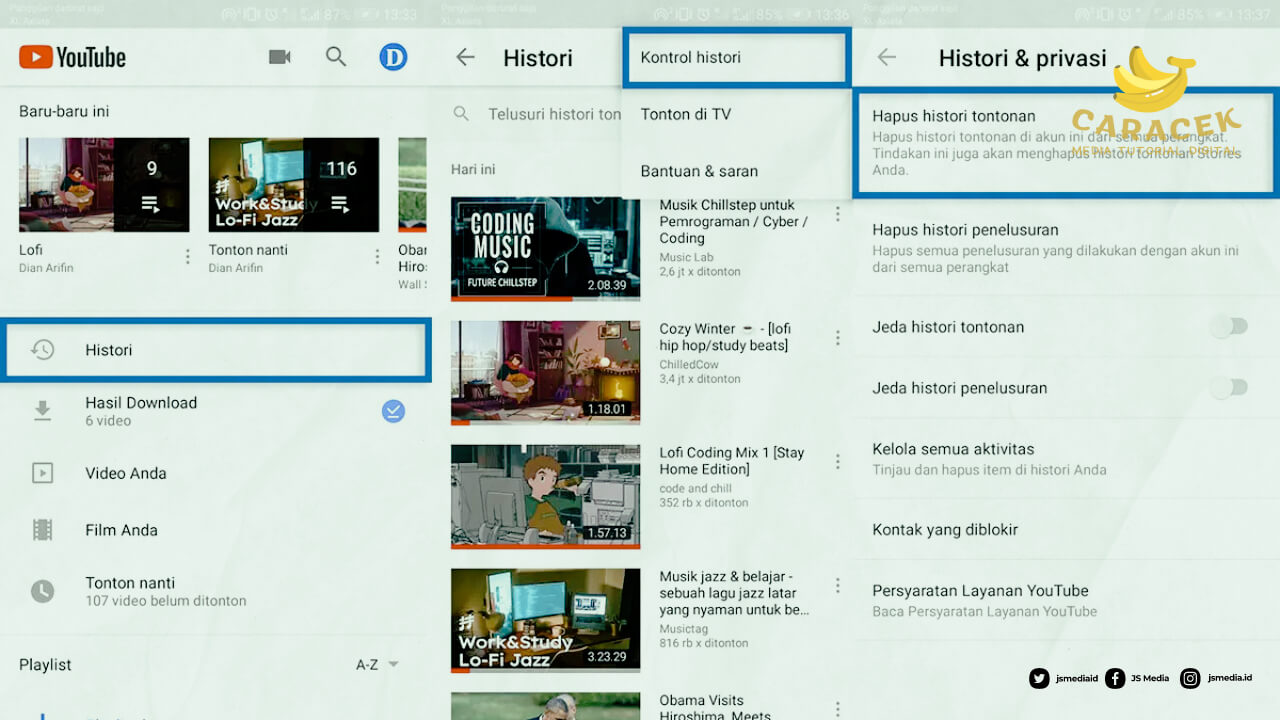
Task: Open the Tonton nanti playlist thumbnail
Action: [293, 185]
